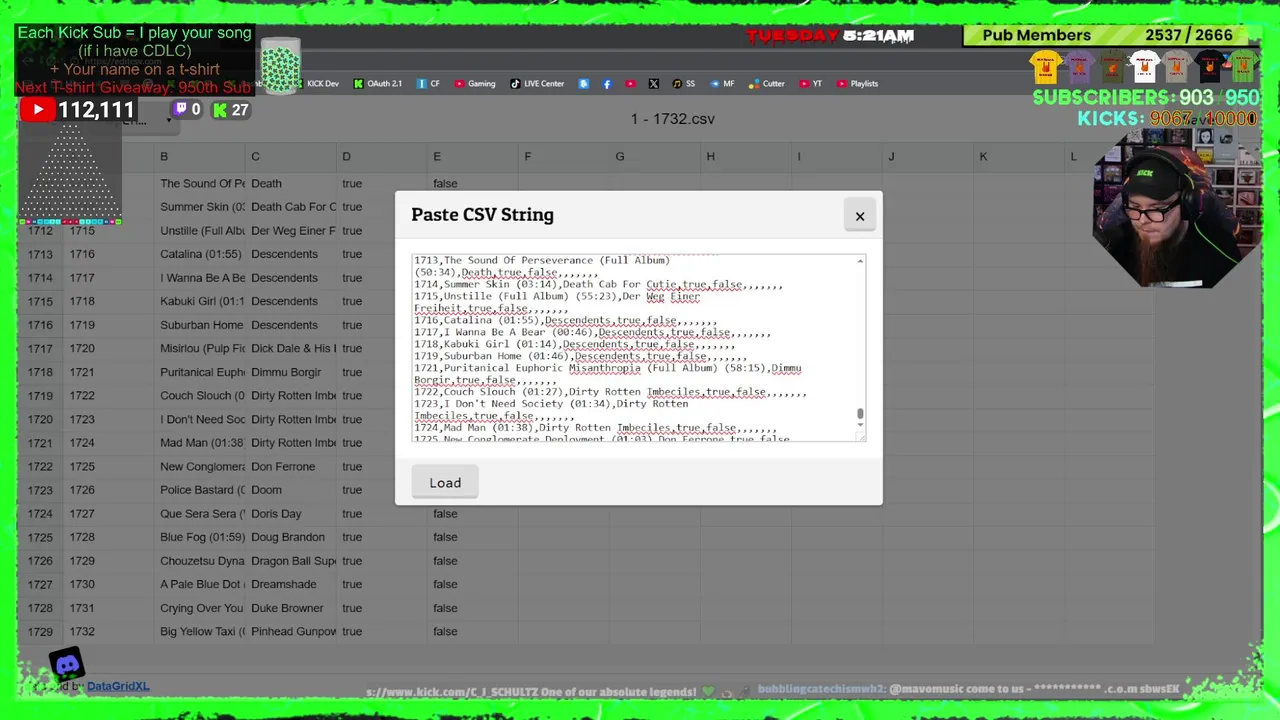
Task: Click the 'Mad Man (01:38' cell
Action: point(200,443)
